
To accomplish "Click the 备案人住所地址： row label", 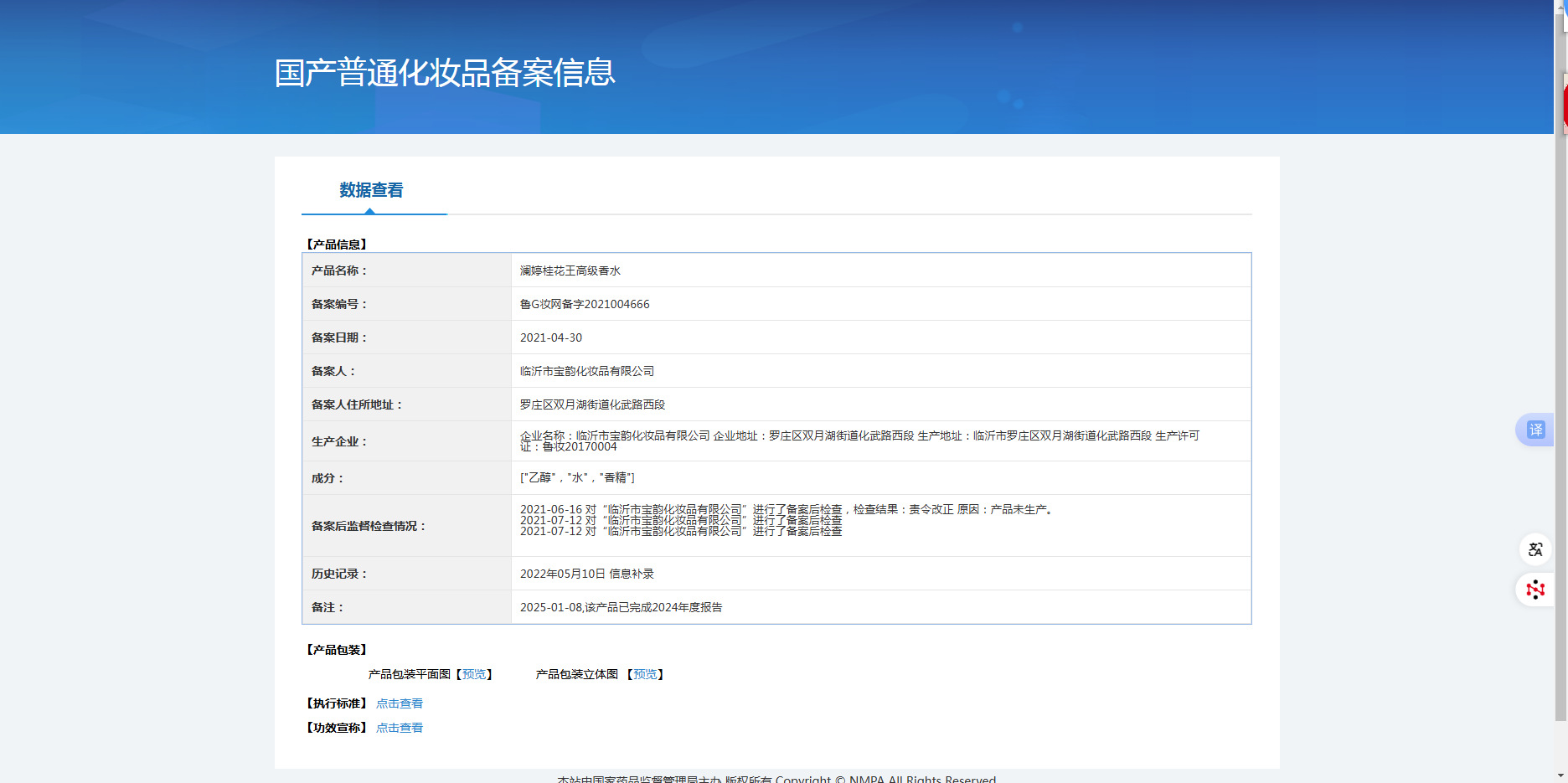I will 357,404.
